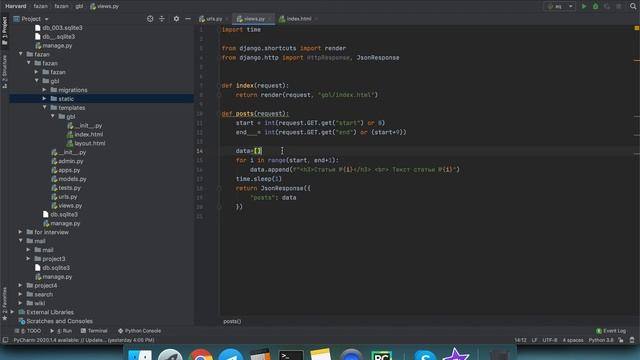The width and height of the screenshot is (640, 360).
Task: Open the Finder icon in the Dock
Action: tap(140, 354)
